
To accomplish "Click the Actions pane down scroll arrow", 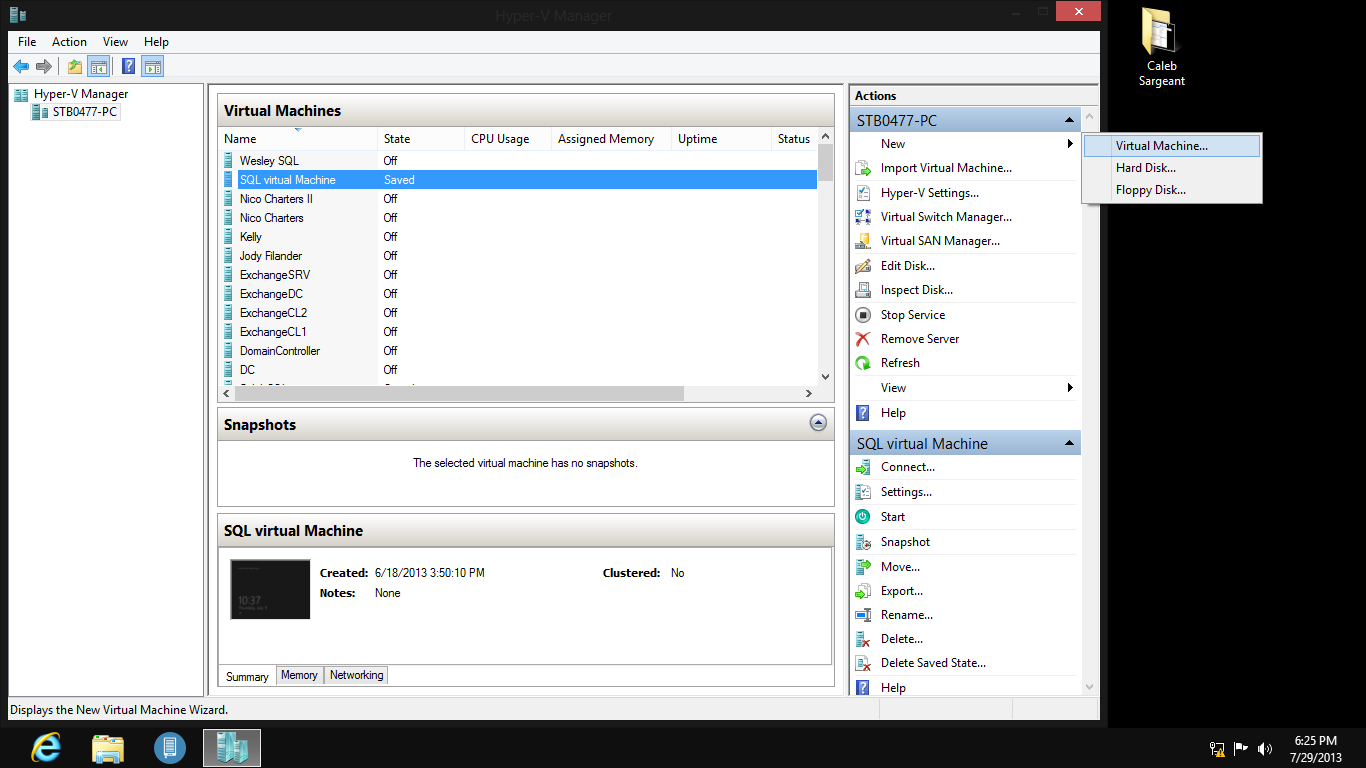I will point(1090,687).
